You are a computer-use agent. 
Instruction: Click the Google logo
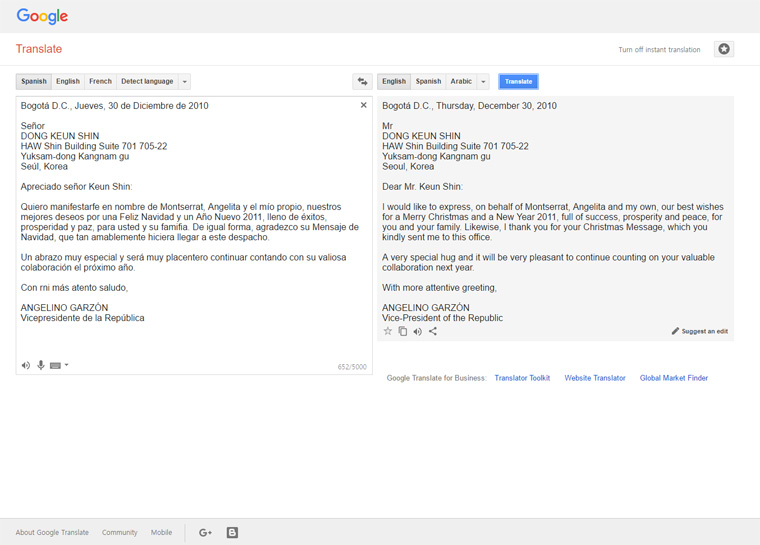[x=42, y=16]
